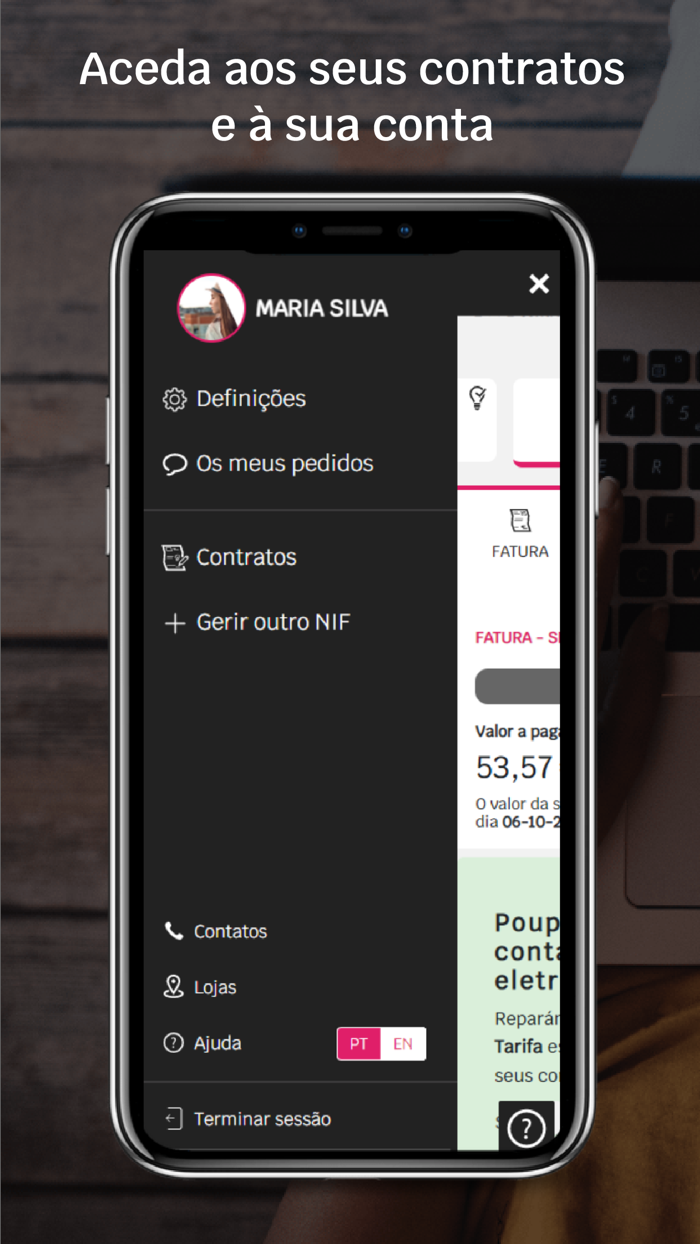
Task: Tap the plus icon for Gerir outro NIF
Action: pos(175,623)
